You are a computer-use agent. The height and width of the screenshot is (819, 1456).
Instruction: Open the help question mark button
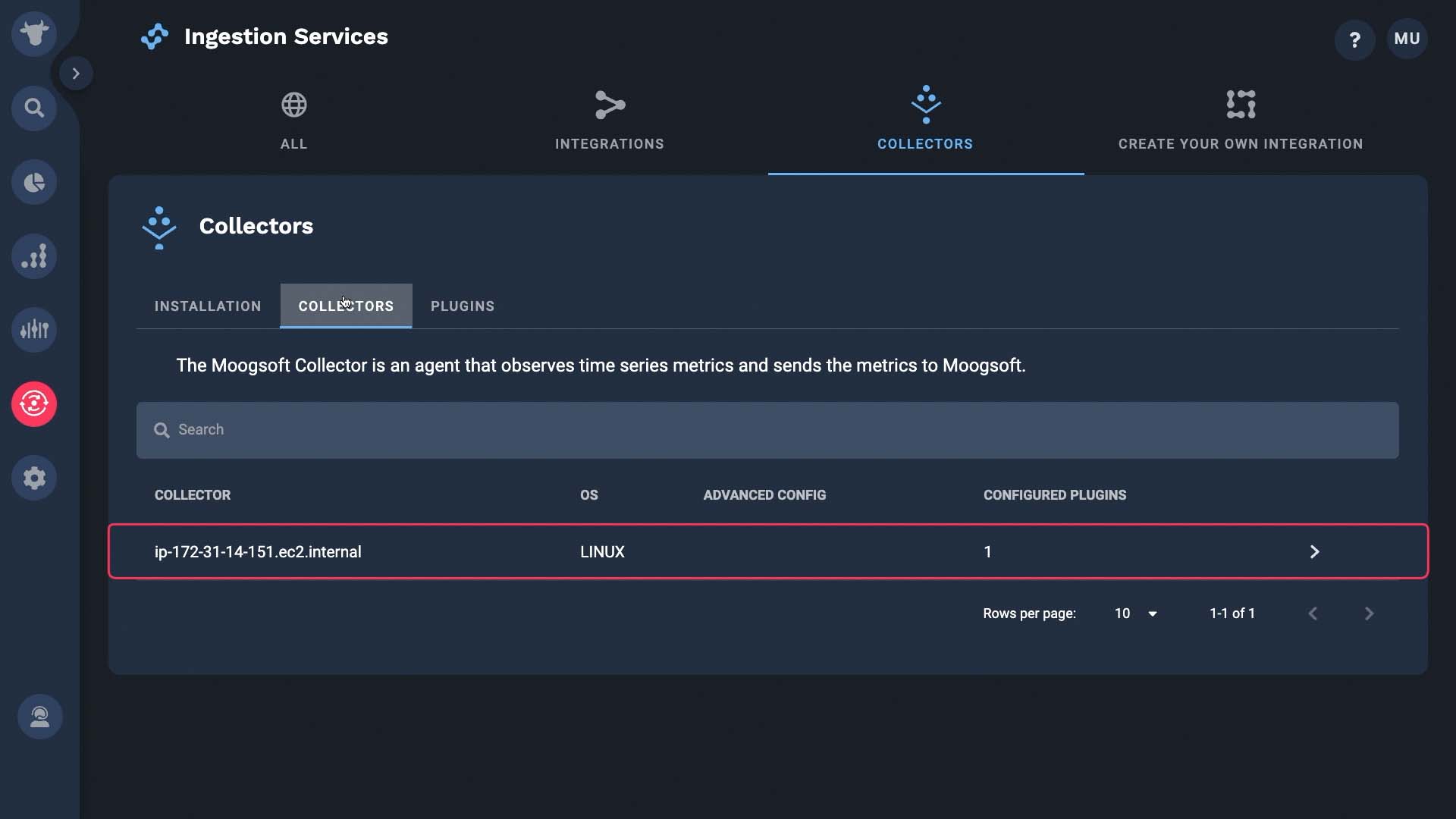coord(1355,39)
